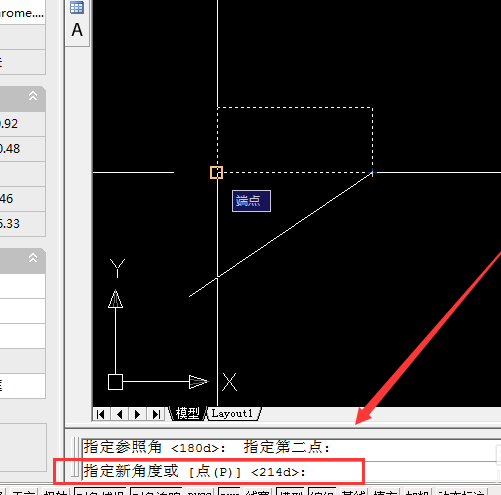Image resolution: width=501 pixels, height=495 pixels.
Task: Click the command history line 指定参照角 <180d>
Action: (x=155, y=447)
